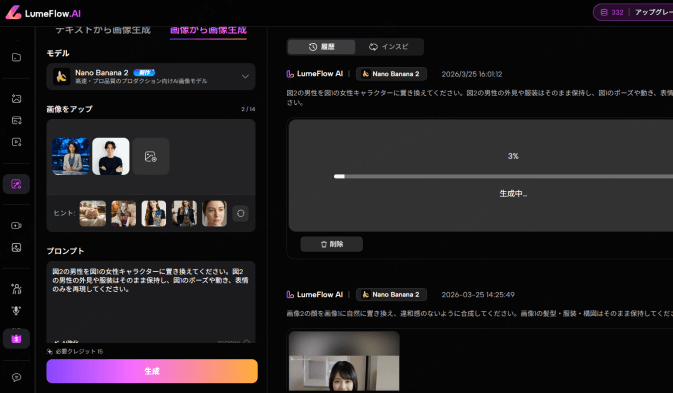Screen dimensions: 673x393
Task: Click Nano Banana 2 badge on generating entry
Action: [x=391, y=74]
